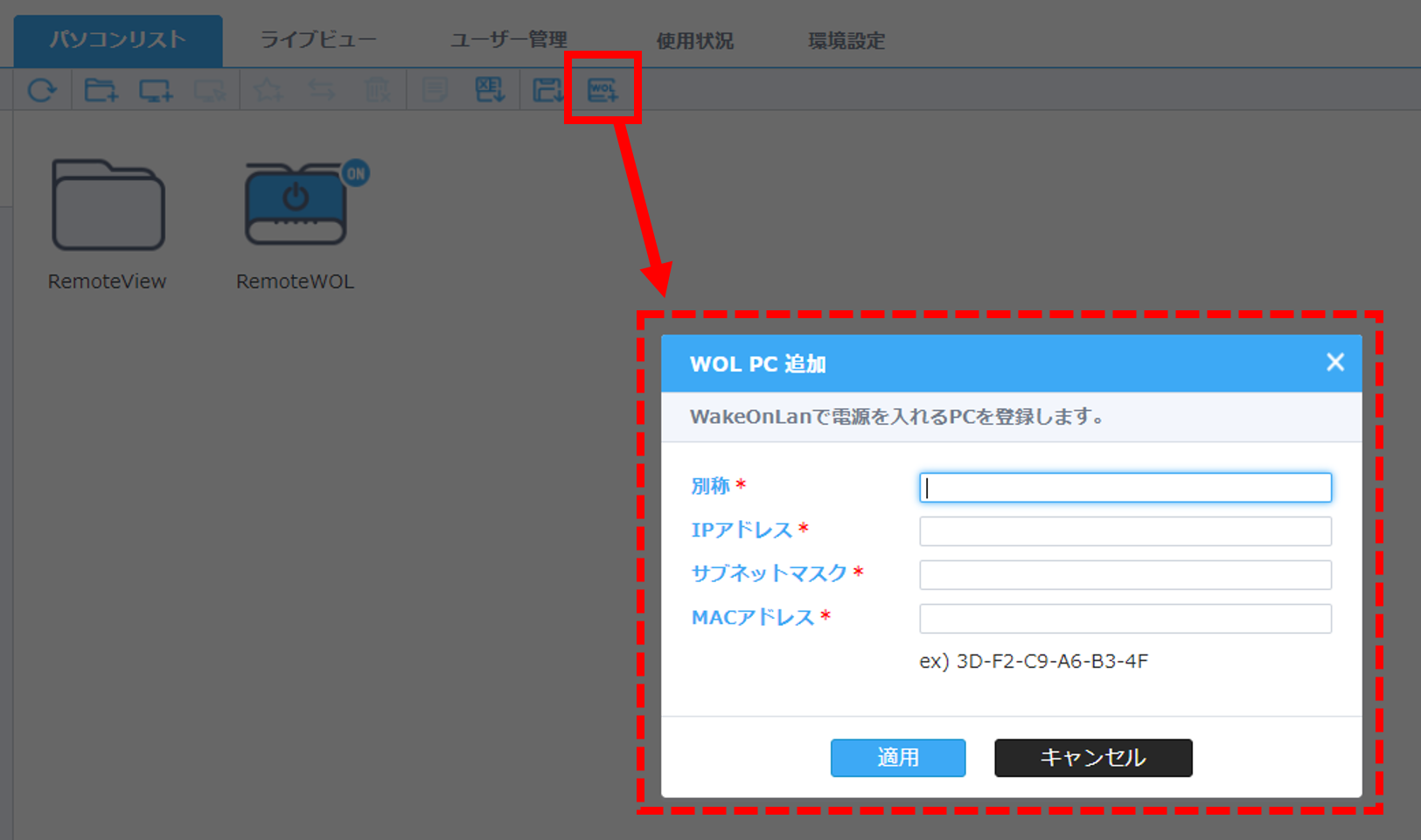Click the キャンセル button
Screen dimensions: 1421x840
(1092, 757)
